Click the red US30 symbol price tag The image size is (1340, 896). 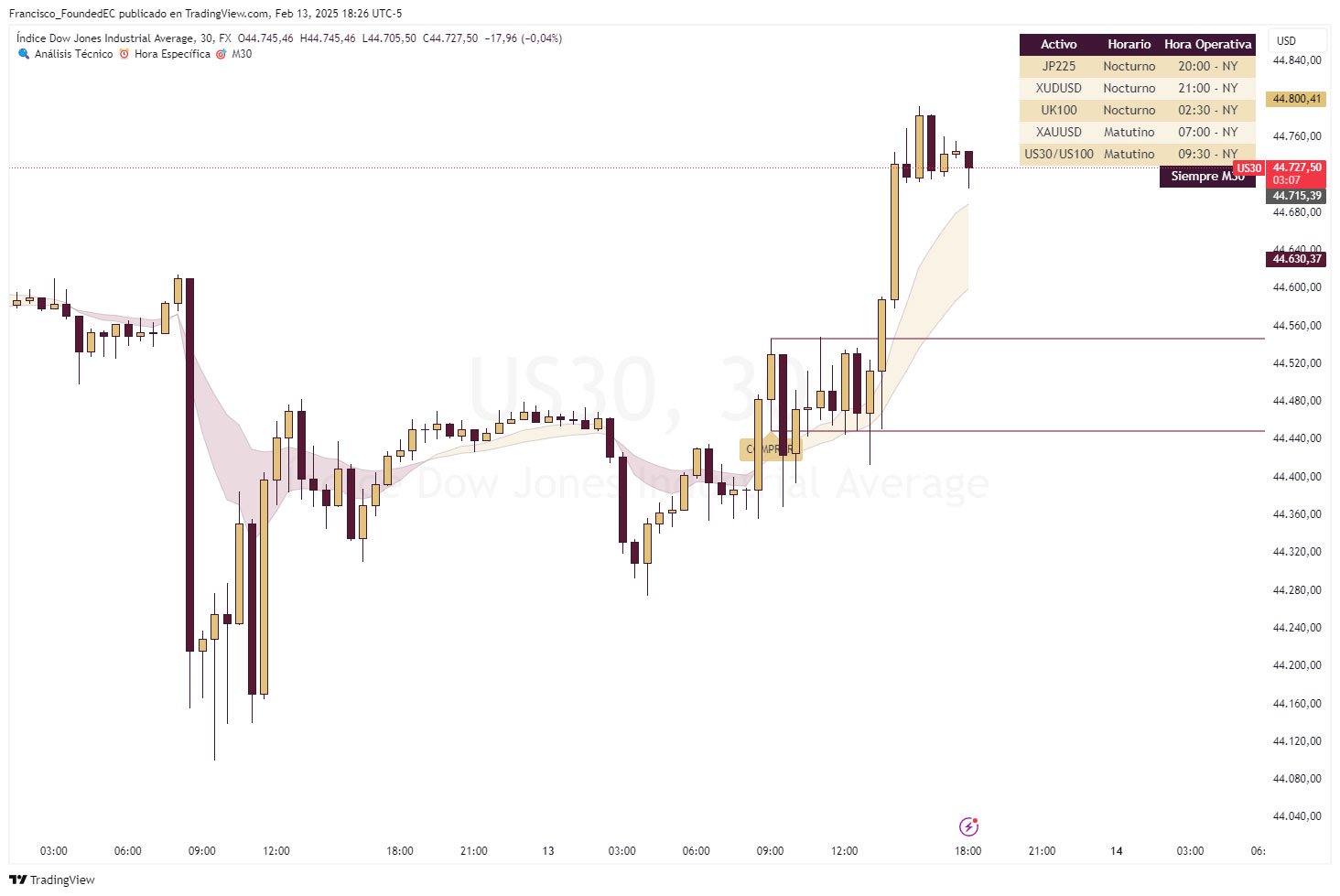pos(1248,168)
